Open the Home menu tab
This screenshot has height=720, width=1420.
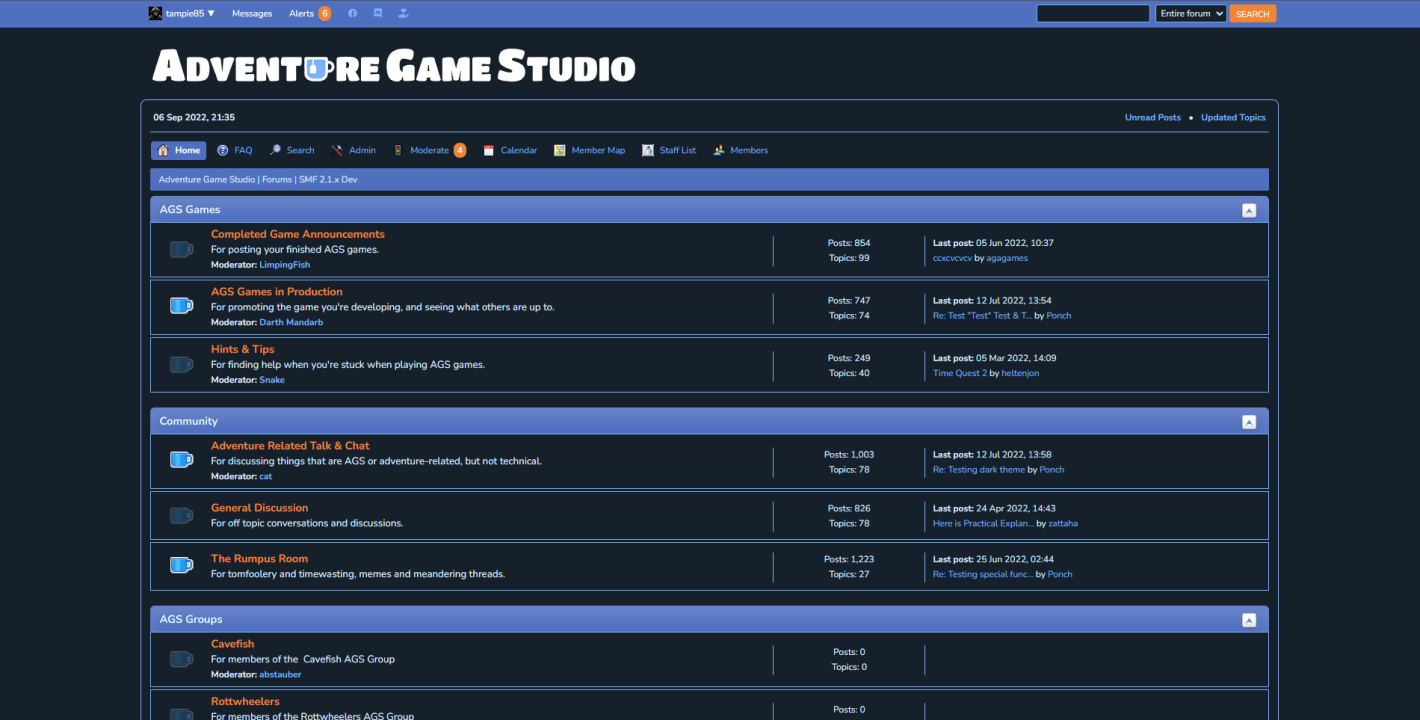click(x=179, y=150)
